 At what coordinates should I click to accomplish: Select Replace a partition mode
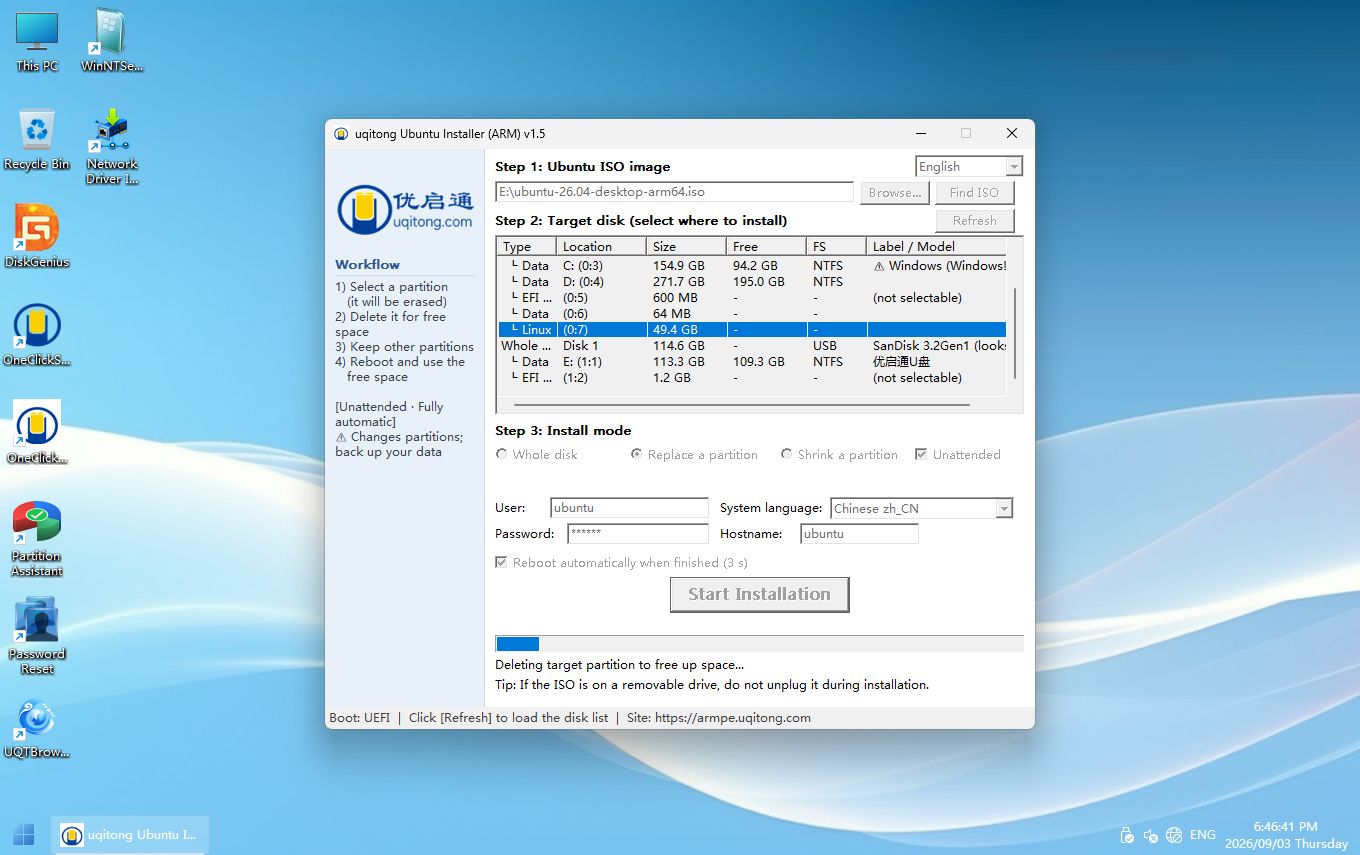[x=694, y=454]
